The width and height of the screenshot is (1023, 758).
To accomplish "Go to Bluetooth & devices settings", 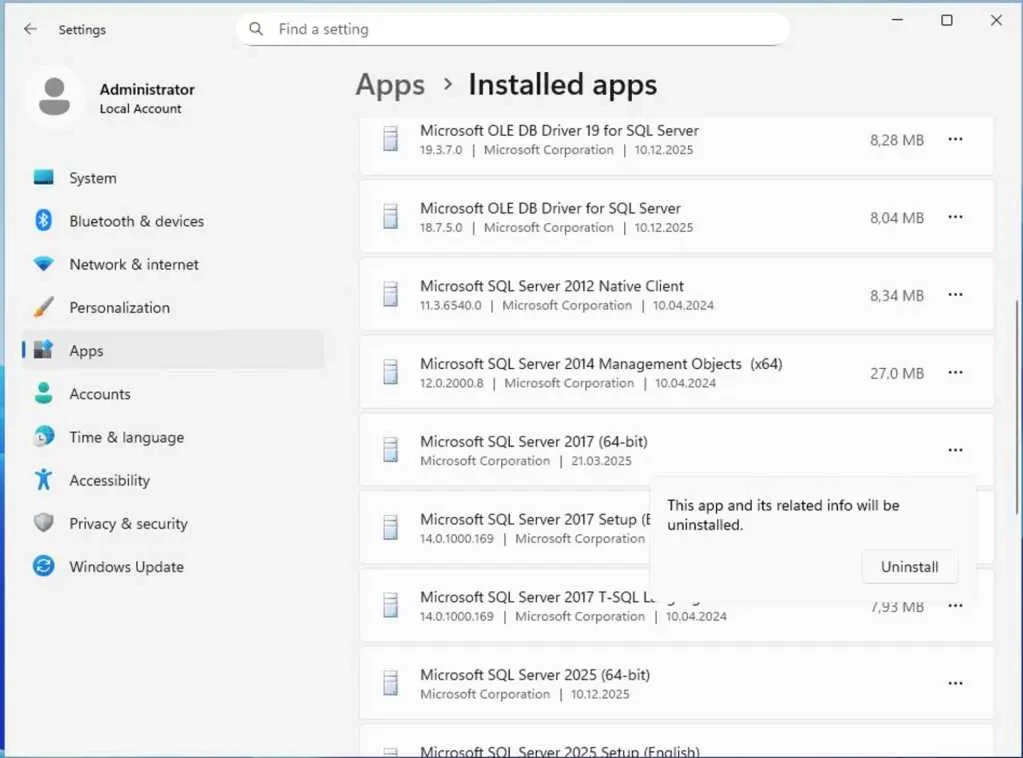I will point(136,221).
